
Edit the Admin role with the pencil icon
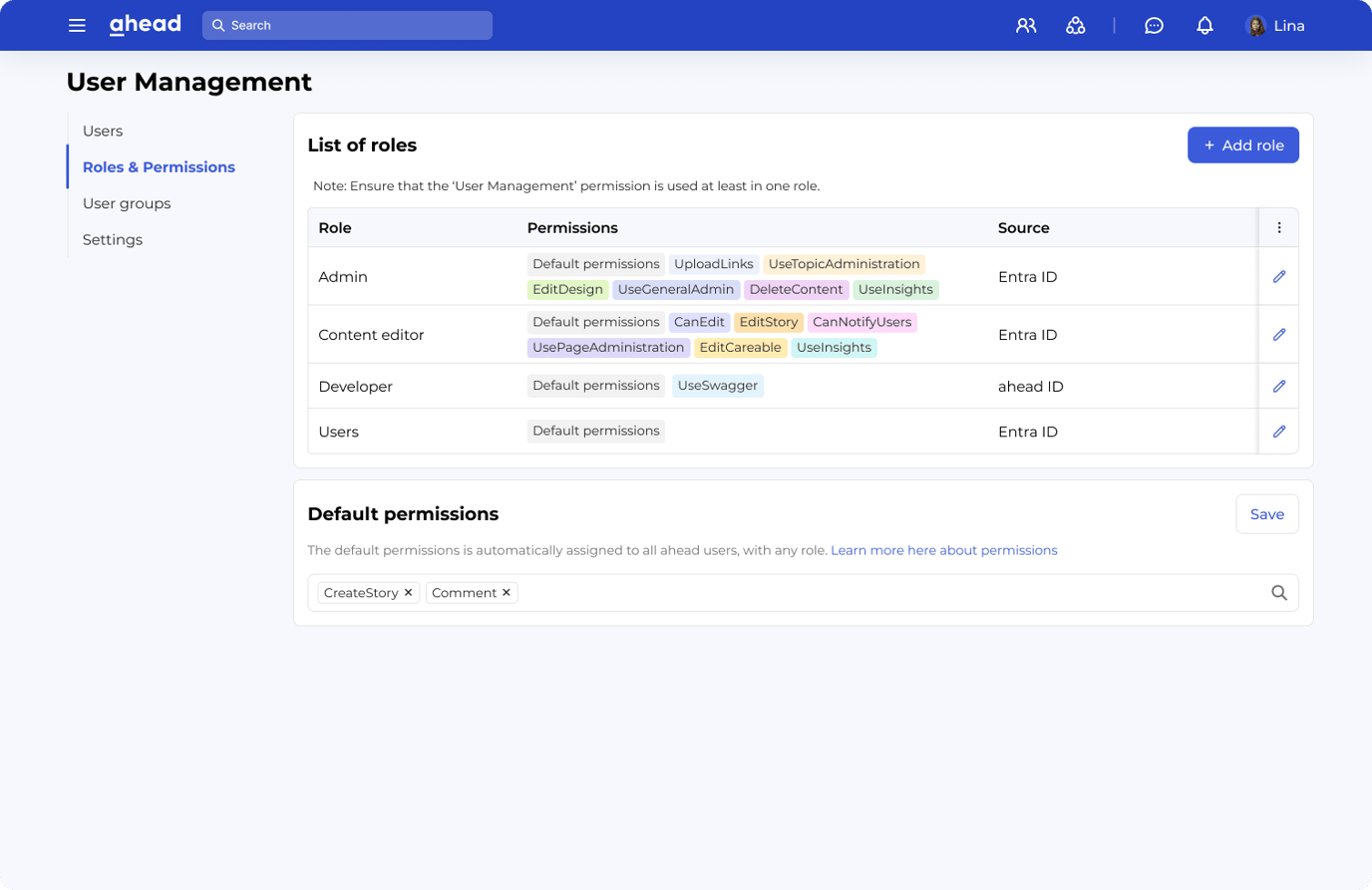point(1279,276)
